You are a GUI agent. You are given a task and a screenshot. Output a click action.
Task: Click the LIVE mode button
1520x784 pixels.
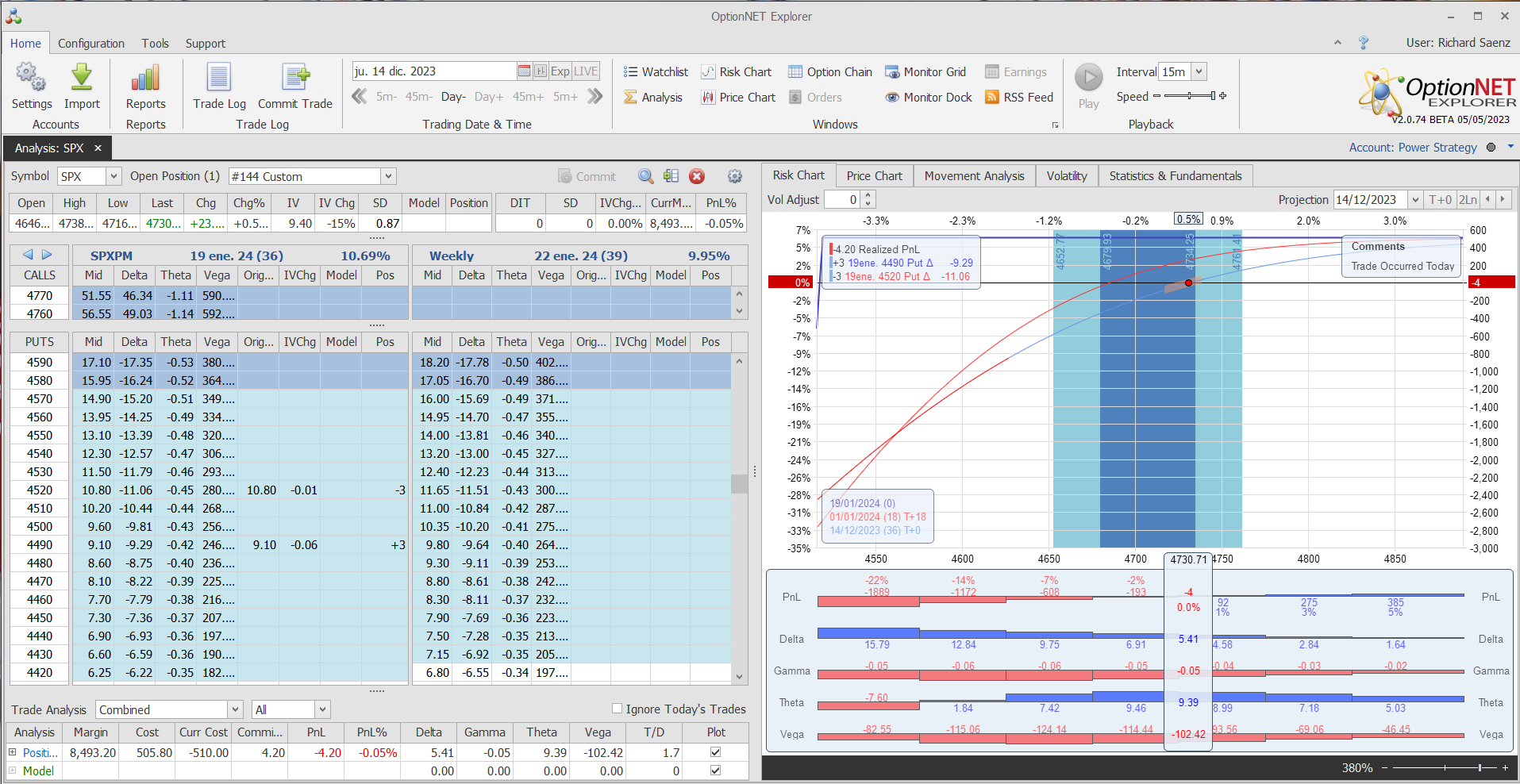[586, 71]
